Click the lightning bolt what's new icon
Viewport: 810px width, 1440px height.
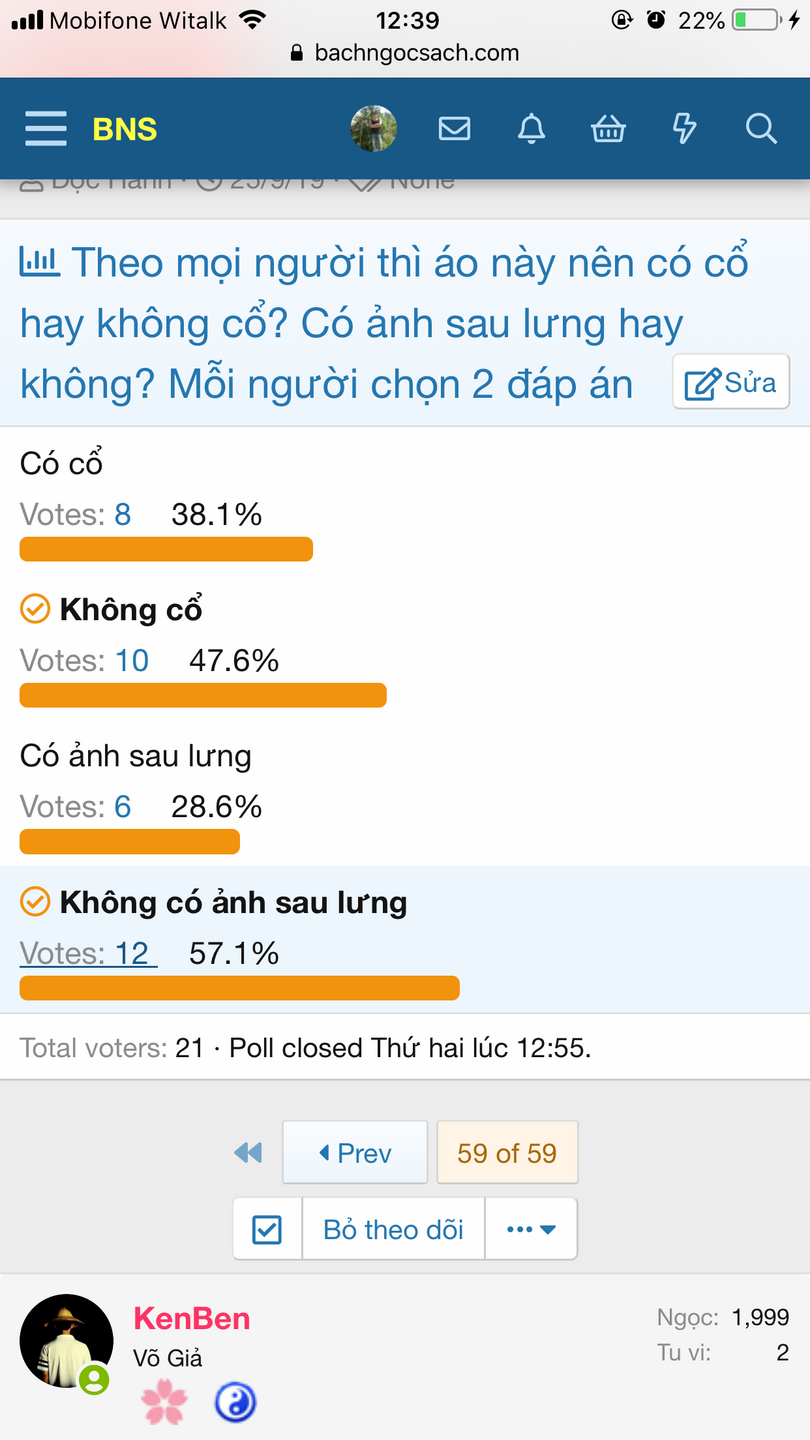[x=684, y=129]
